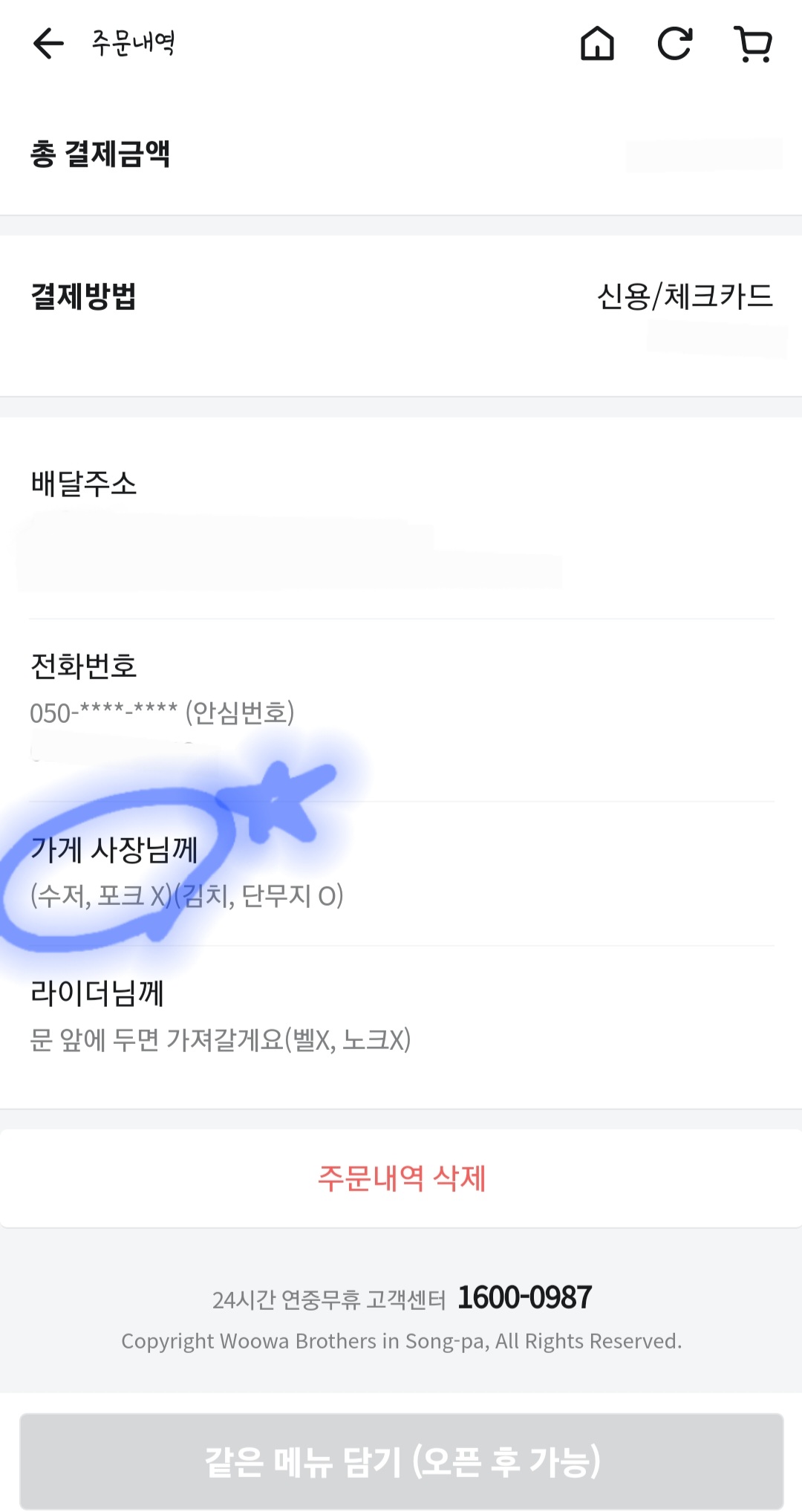
Task: Tap the 라이더님께 heading
Action: coord(97,993)
